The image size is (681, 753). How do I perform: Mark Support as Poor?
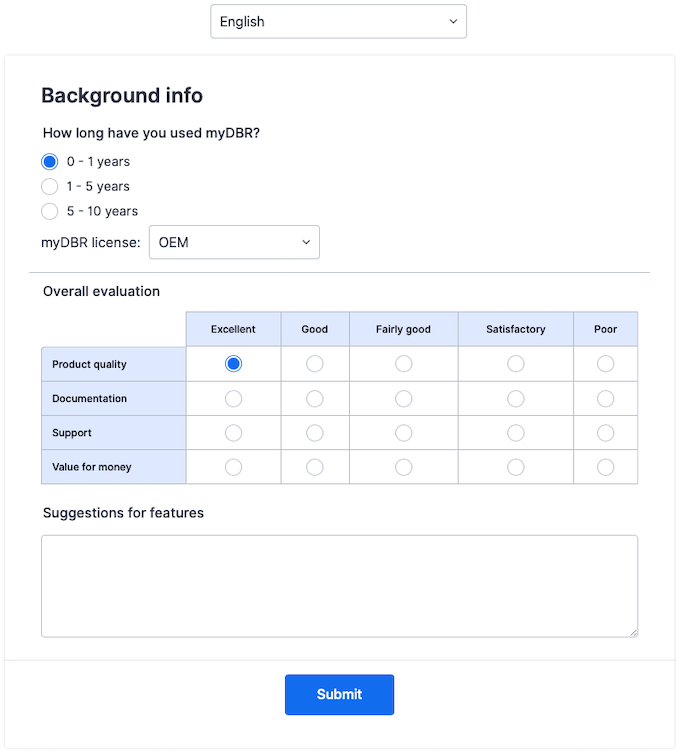coord(605,433)
